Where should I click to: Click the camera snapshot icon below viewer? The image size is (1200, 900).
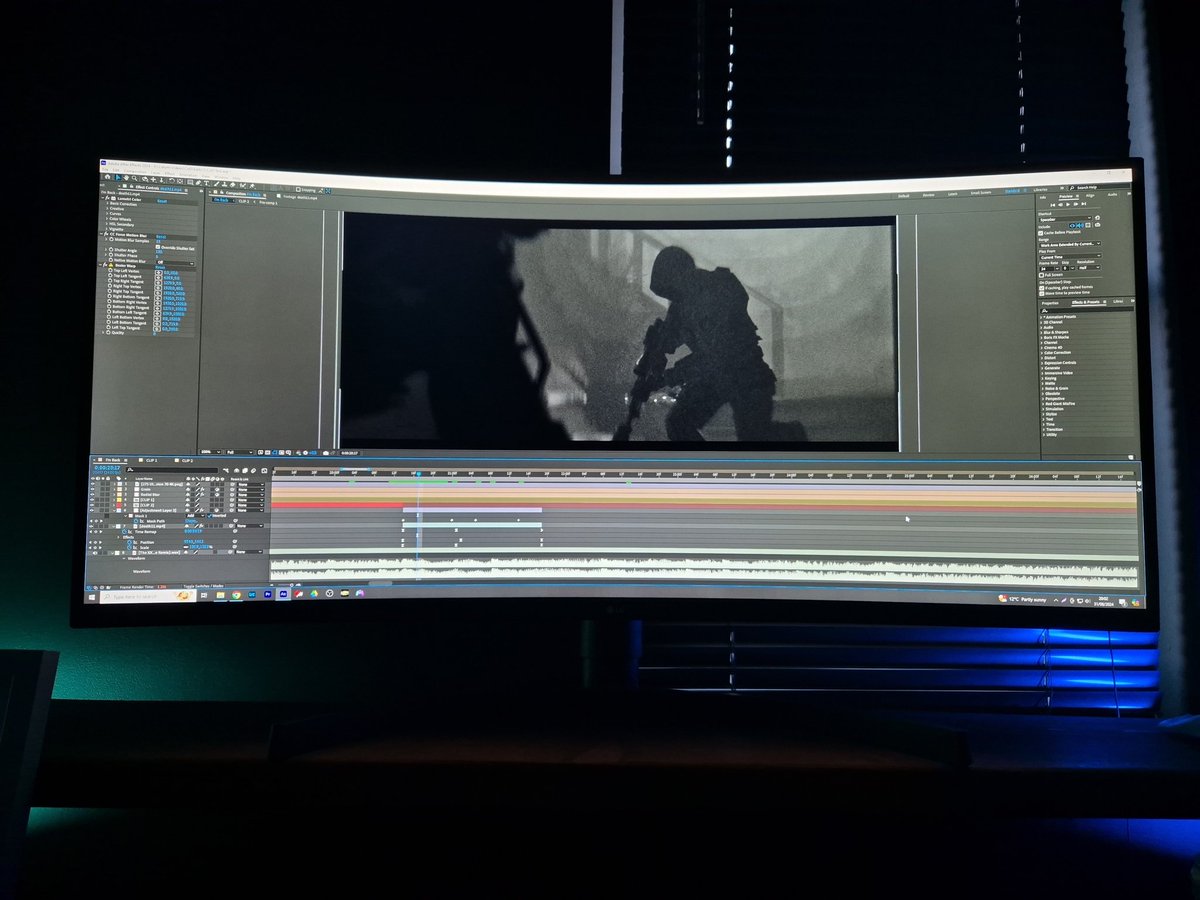click(x=326, y=453)
